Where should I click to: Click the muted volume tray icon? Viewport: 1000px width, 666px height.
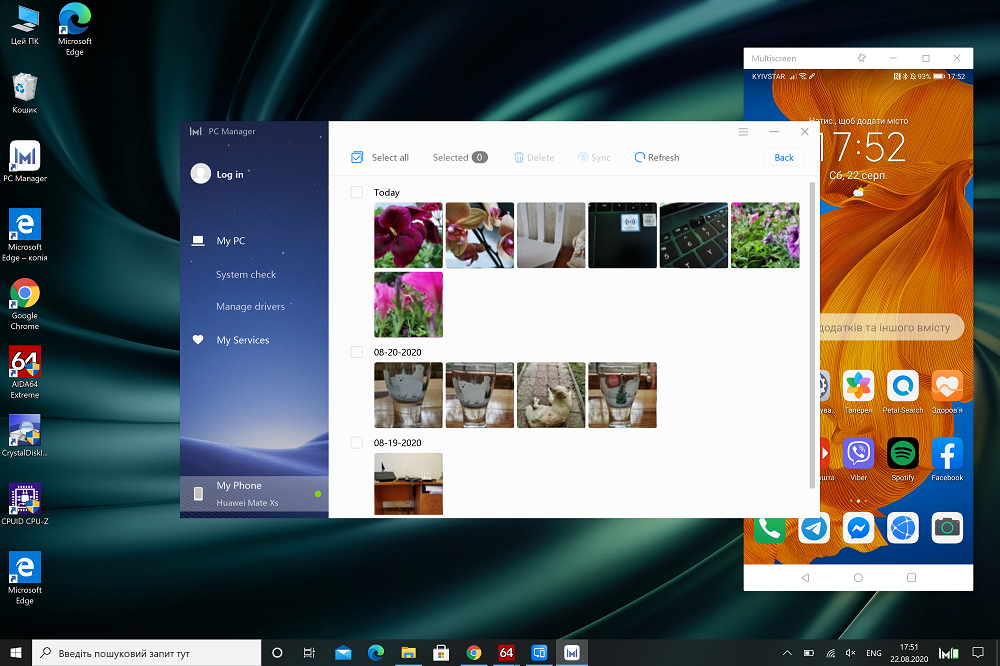[850, 653]
